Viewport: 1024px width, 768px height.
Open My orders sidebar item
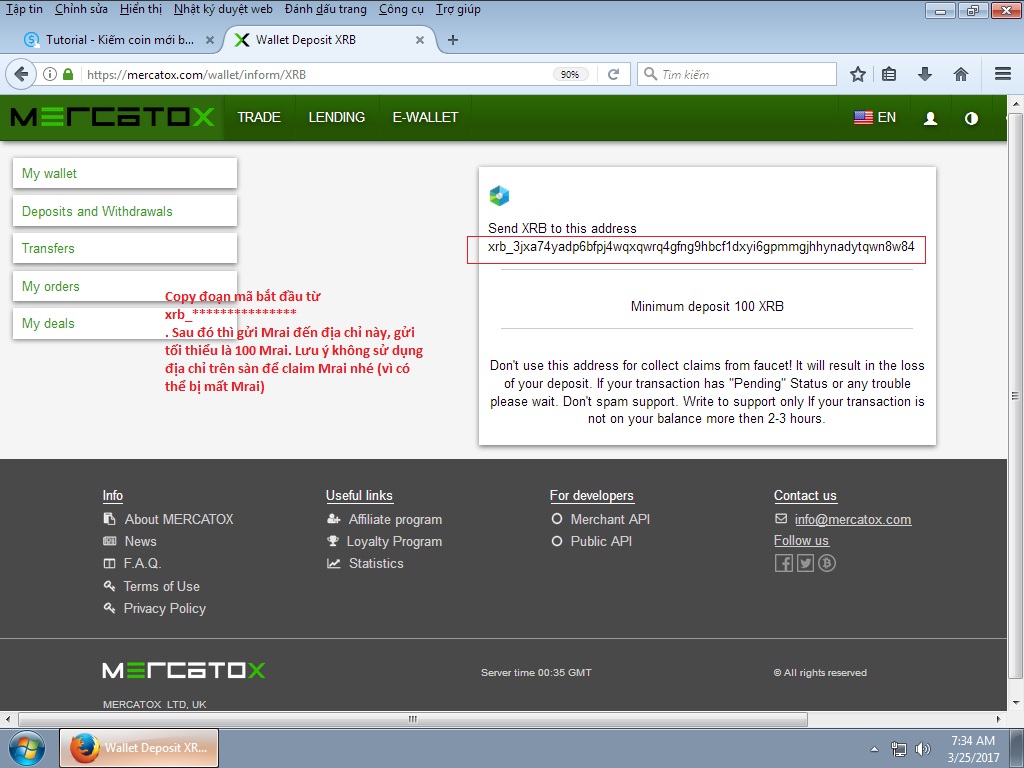[125, 286]
